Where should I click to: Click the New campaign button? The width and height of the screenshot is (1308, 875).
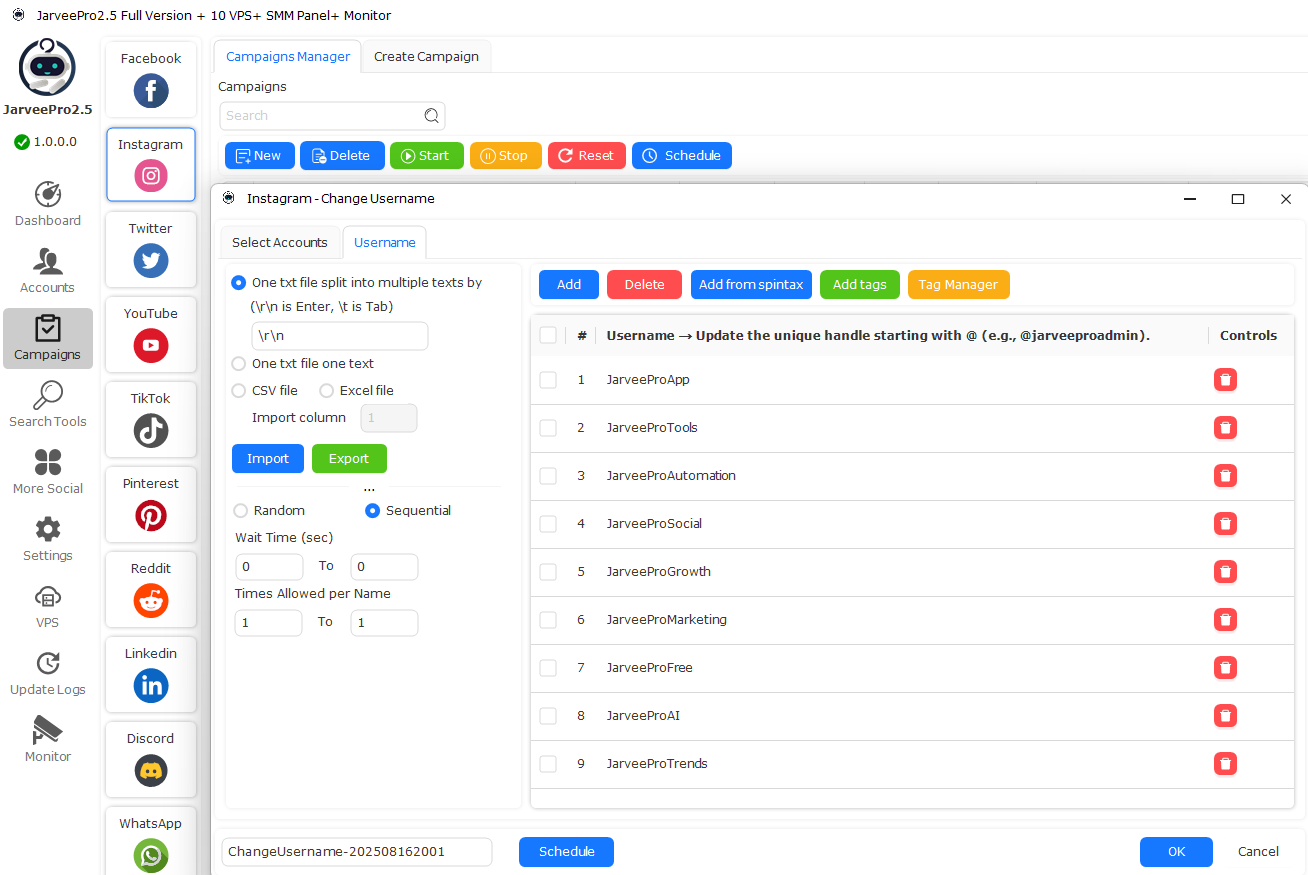260,156
